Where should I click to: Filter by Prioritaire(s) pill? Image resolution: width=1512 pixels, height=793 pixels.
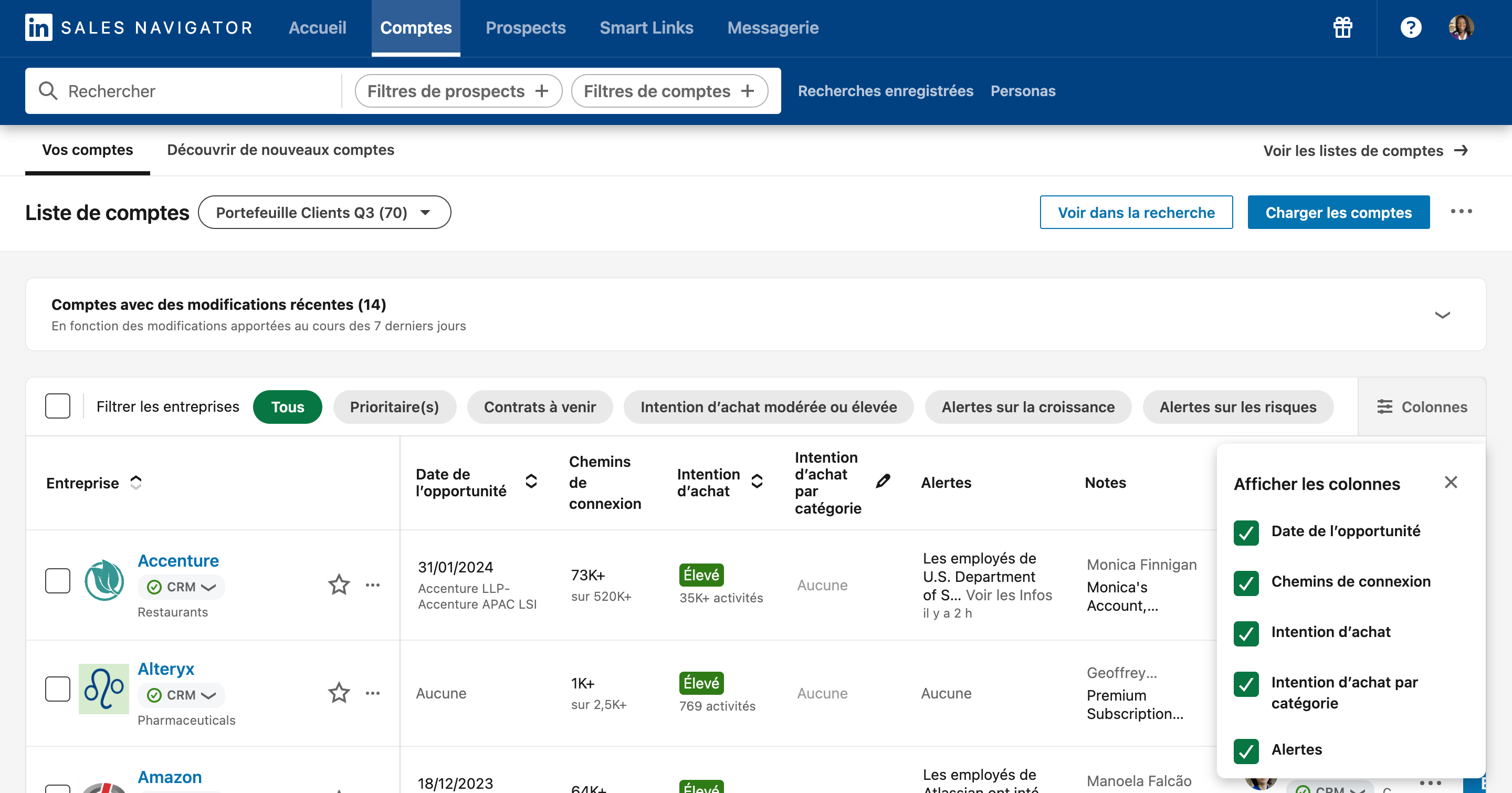[394, 407]
